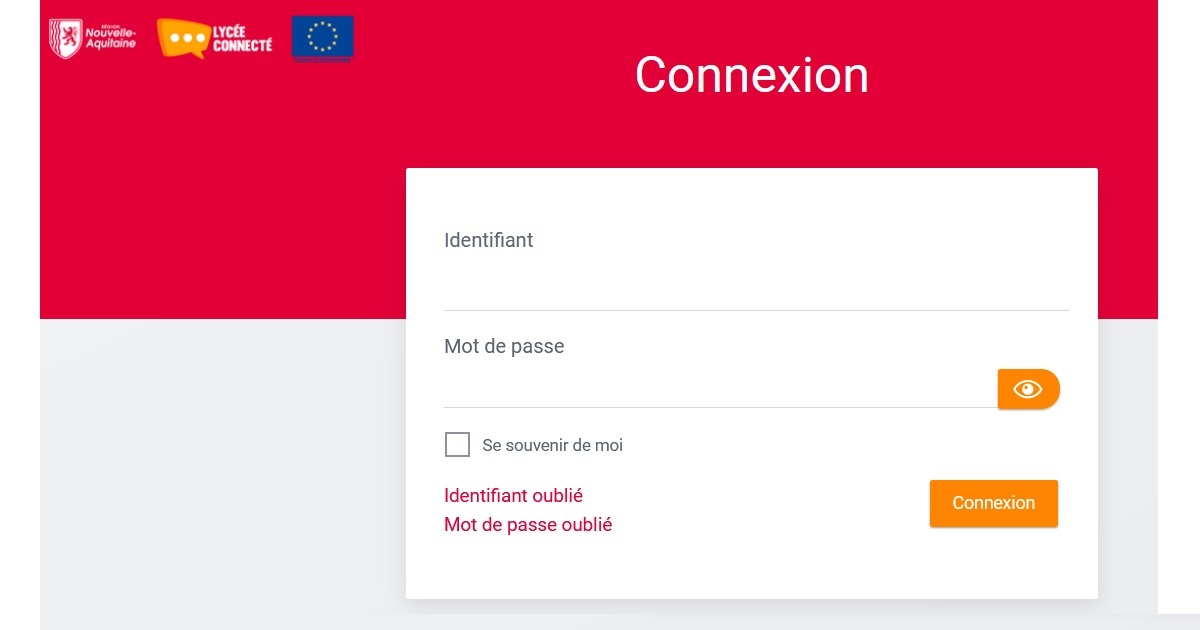Click the "Mot de passe" field label
Image resolution: width=1200 pixels, height=630 pixels.
pyautogui.click(x=504, y=346)
